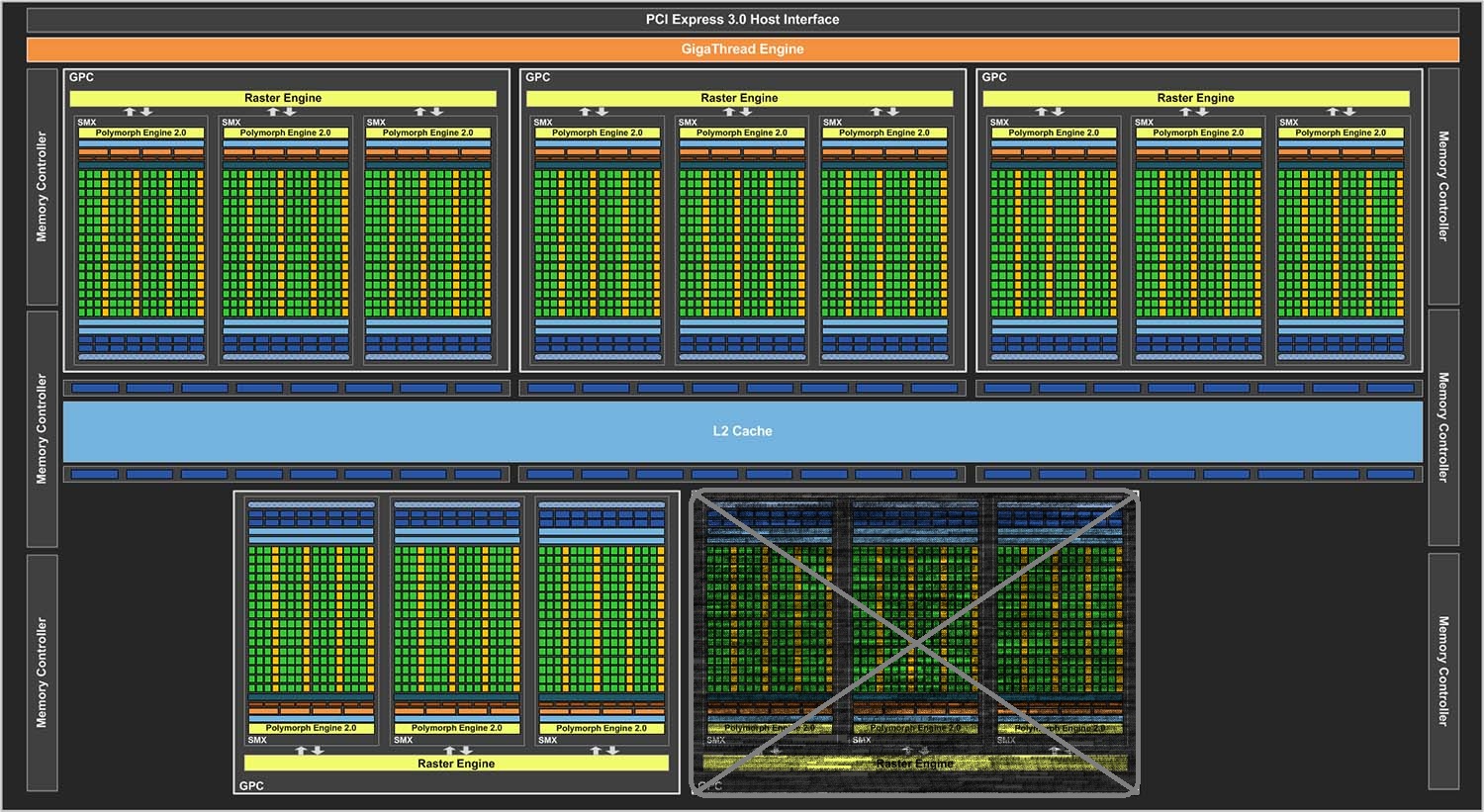The image size is (1484, 812).
Task: Select Raster Engine in the bottom-left GPC
Action: (x=456, y=764)
